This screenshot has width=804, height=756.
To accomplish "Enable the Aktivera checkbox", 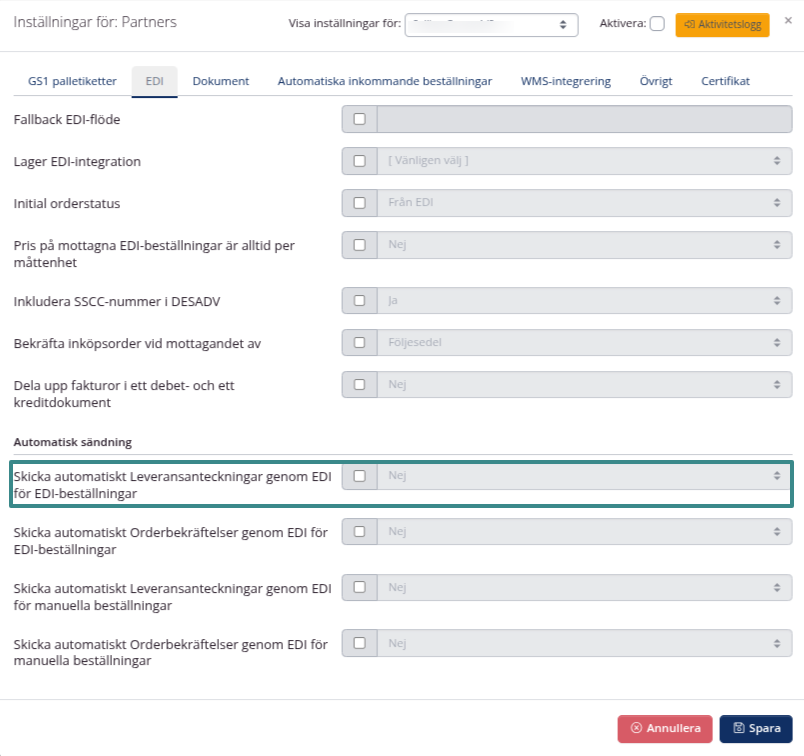I will click(657, 24).
